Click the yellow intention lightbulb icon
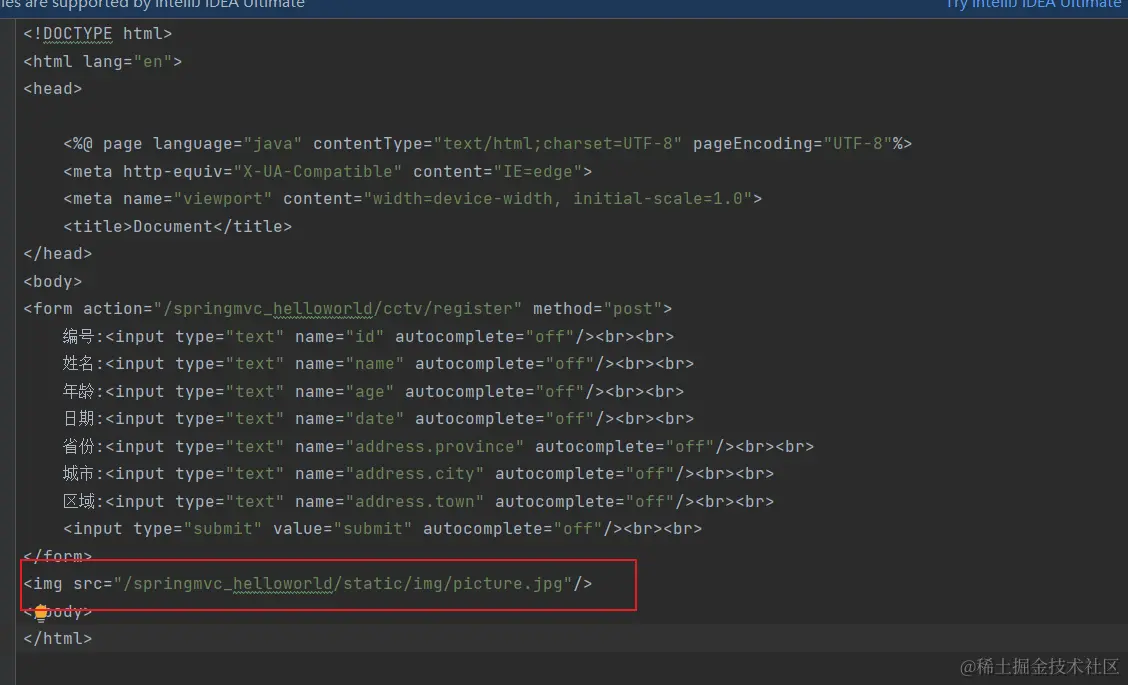Screen dimensions: 1128x685 (x=41, y=612)
